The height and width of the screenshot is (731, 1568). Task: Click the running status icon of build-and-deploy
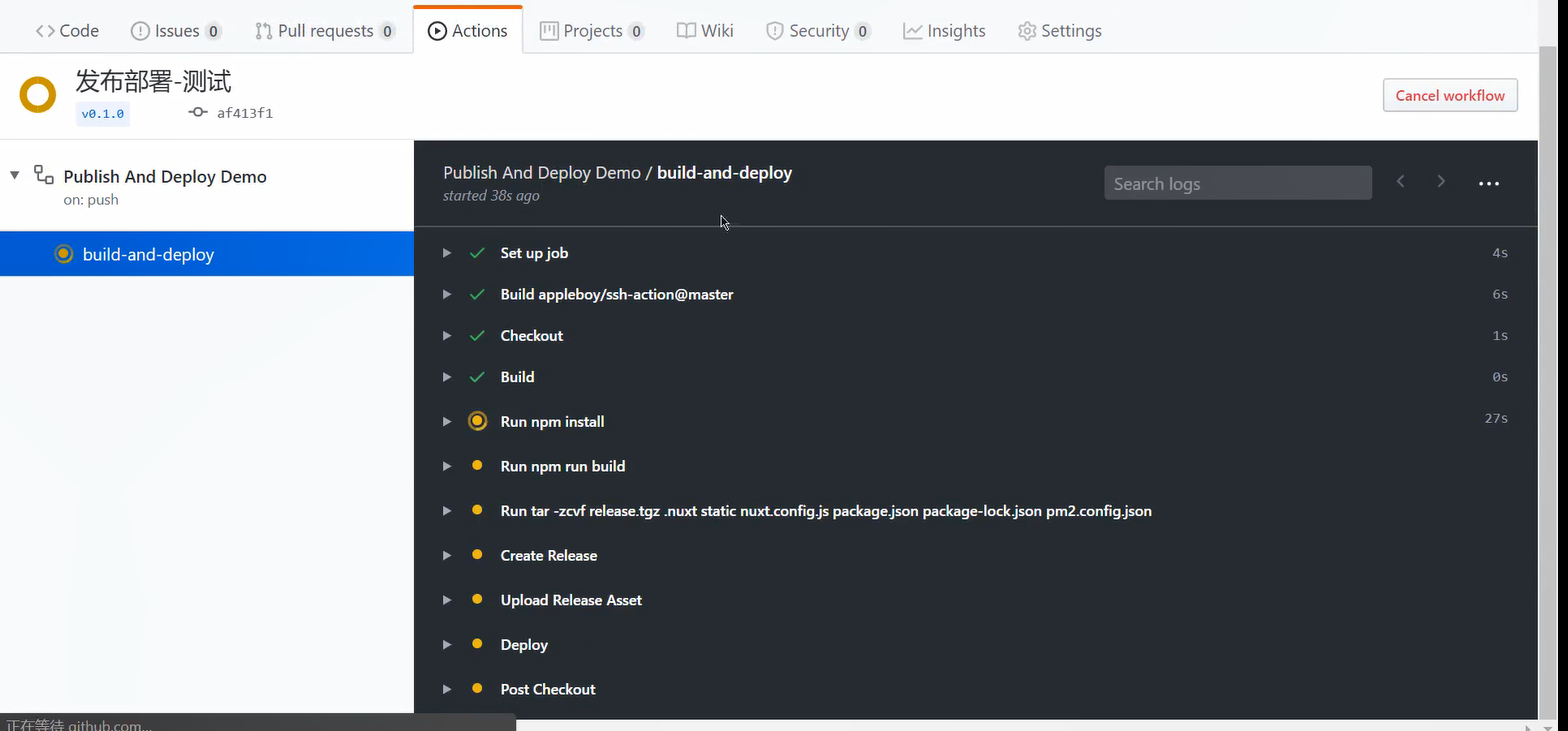(63, 254)
